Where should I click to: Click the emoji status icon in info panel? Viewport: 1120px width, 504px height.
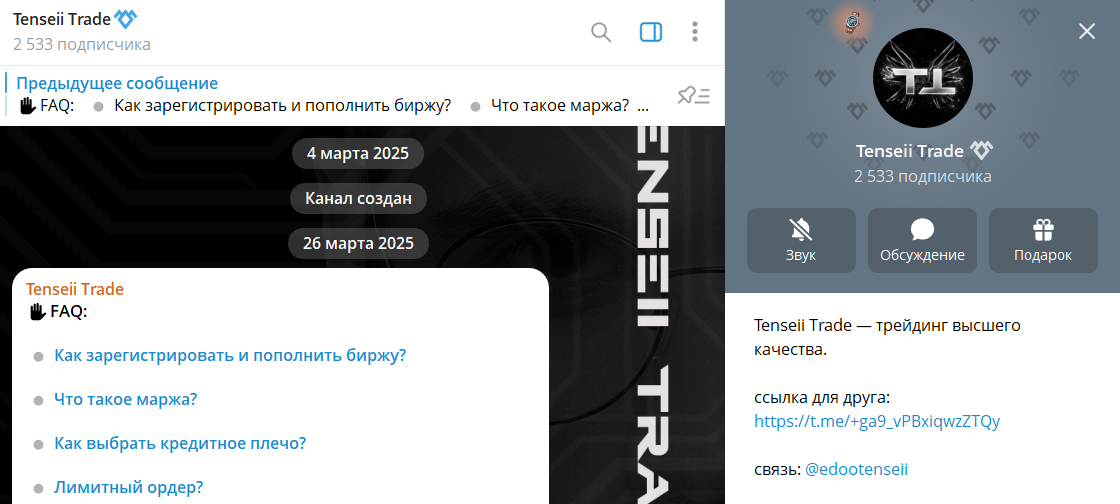tap(981, 151)
